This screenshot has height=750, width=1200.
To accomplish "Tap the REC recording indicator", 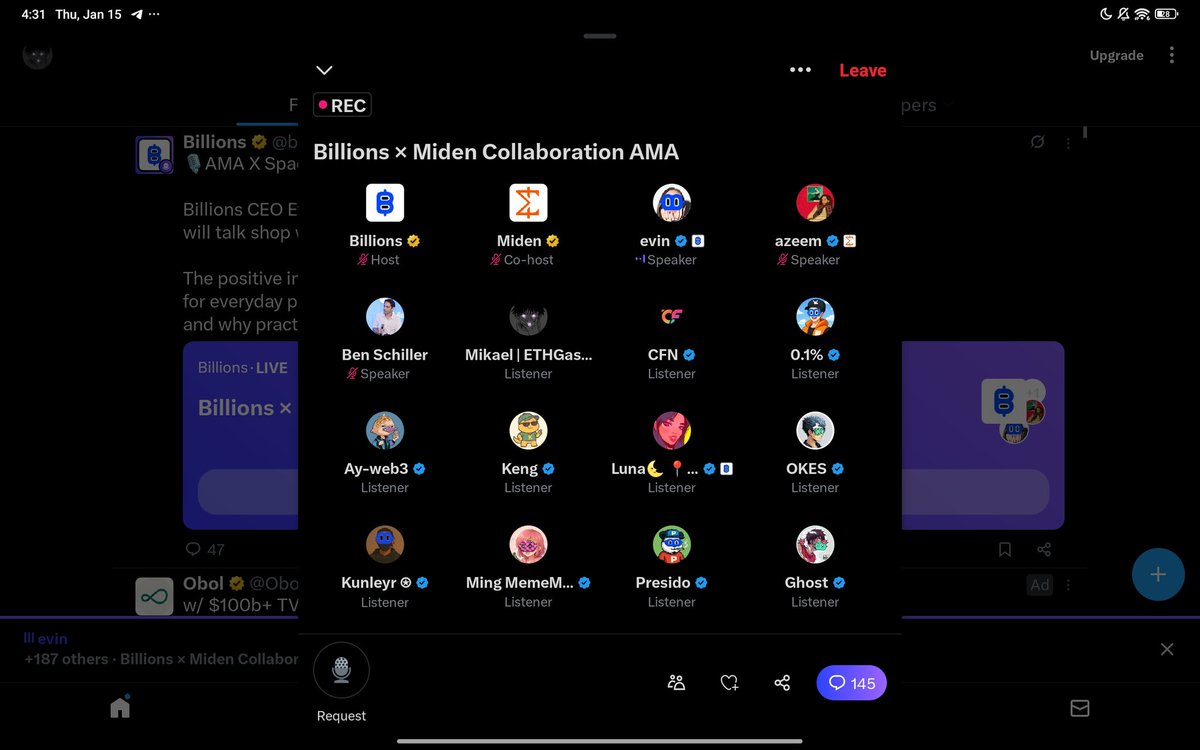I will point(342,105).
